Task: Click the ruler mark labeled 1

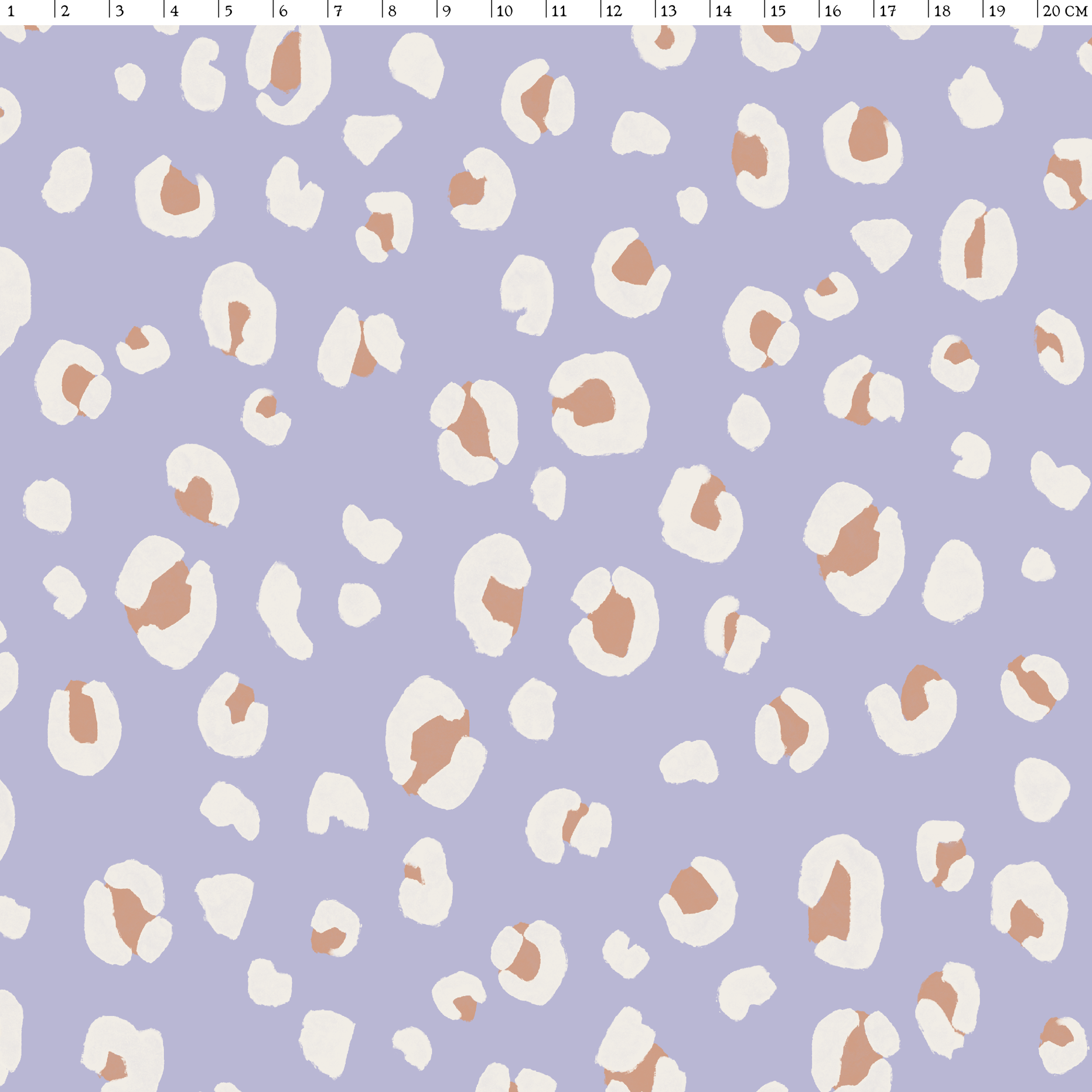Action: click(x=11, y=11)
